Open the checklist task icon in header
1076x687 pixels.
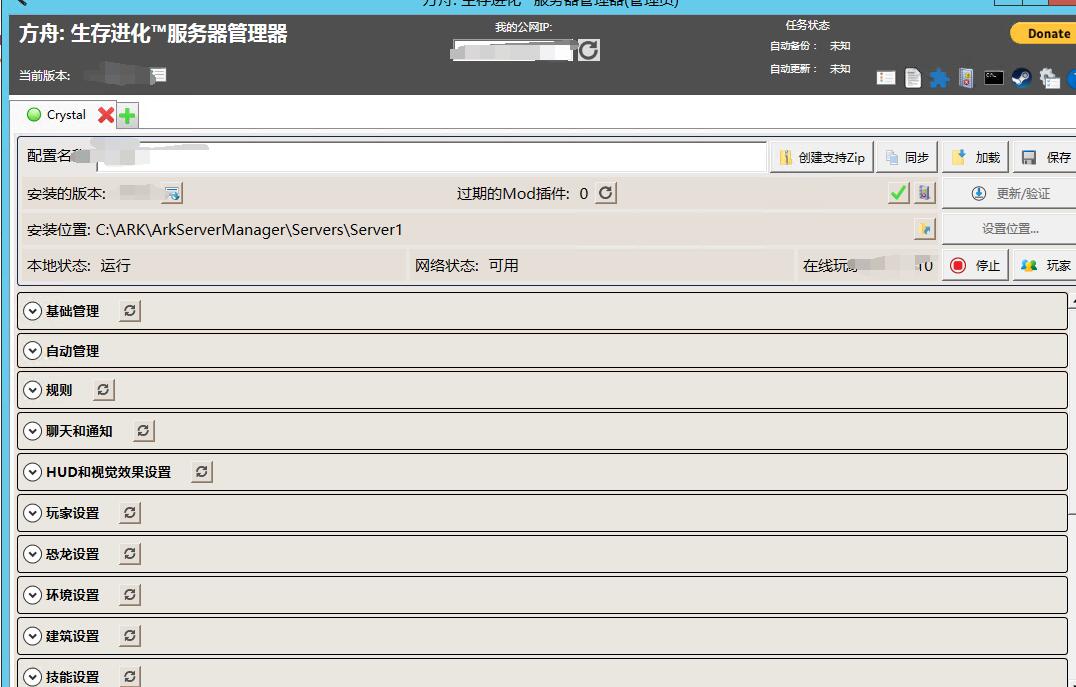click(x=886, y=78)
